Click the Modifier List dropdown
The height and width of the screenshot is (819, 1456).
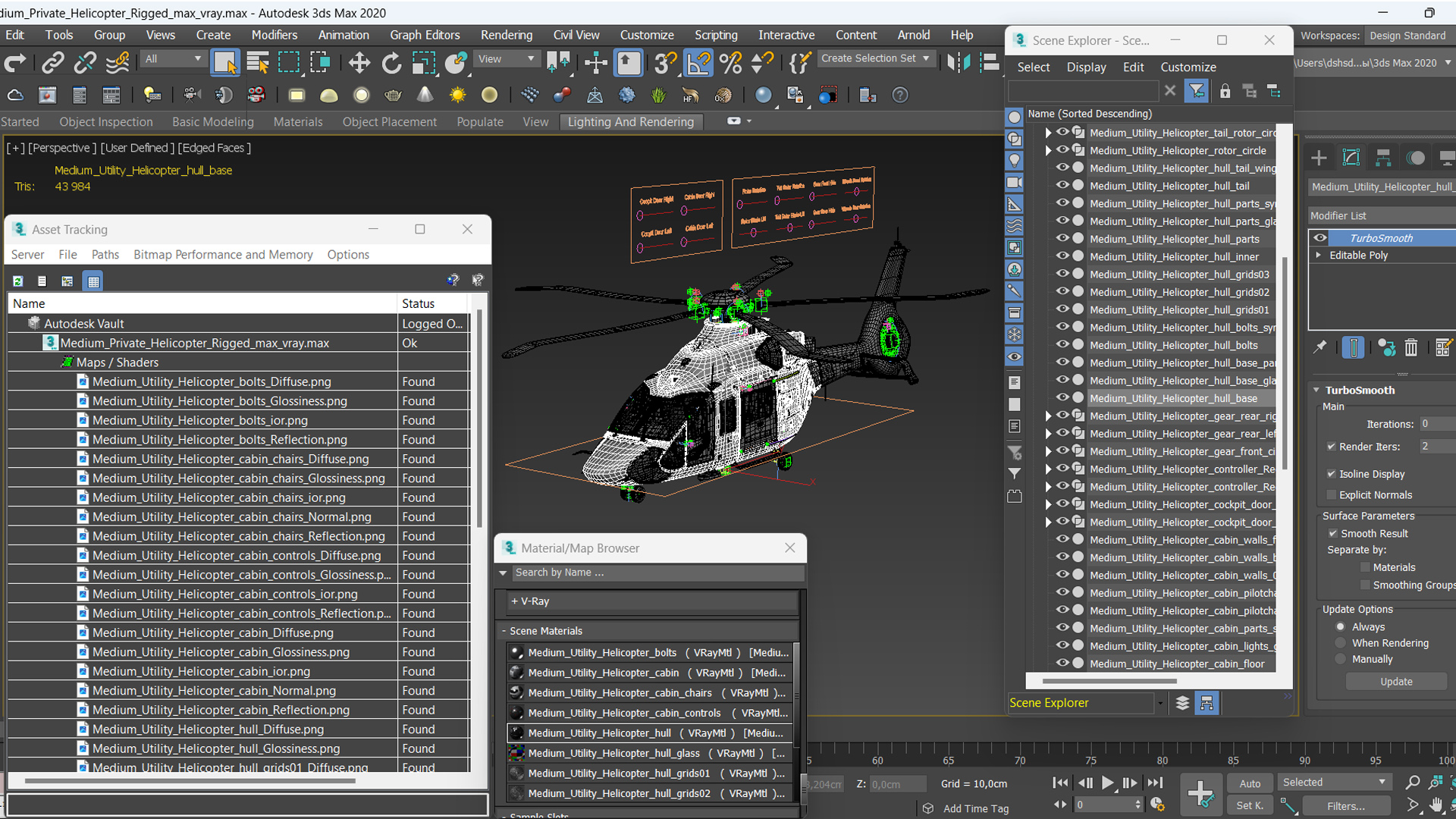point(1382,215)
